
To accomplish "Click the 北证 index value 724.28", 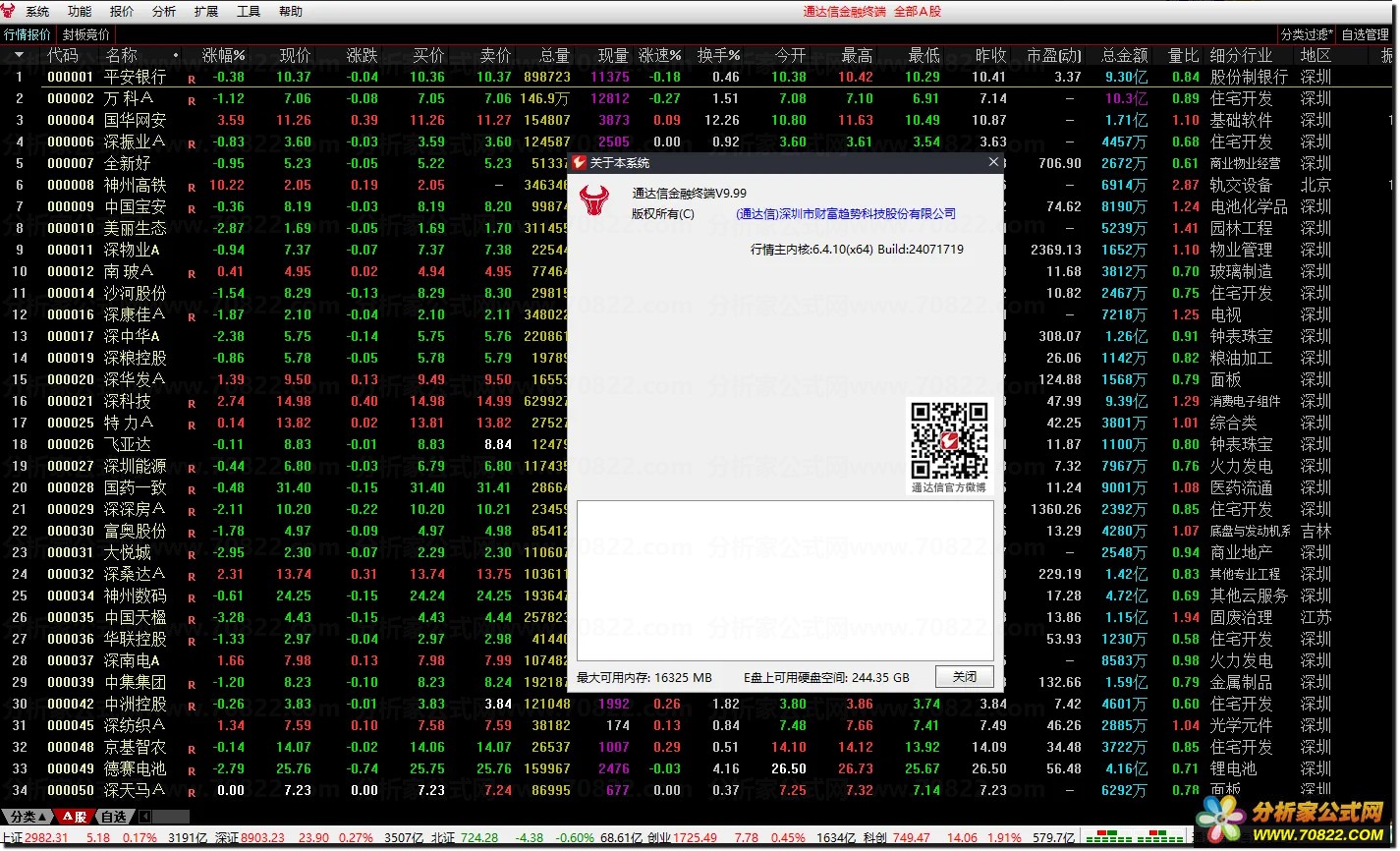I will (479, 837).
